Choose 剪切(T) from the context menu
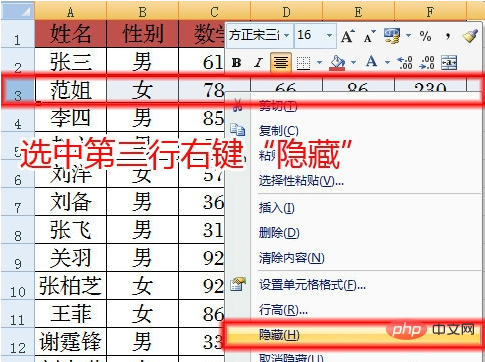Screen dimensions: 485x362 click(278, 106)
